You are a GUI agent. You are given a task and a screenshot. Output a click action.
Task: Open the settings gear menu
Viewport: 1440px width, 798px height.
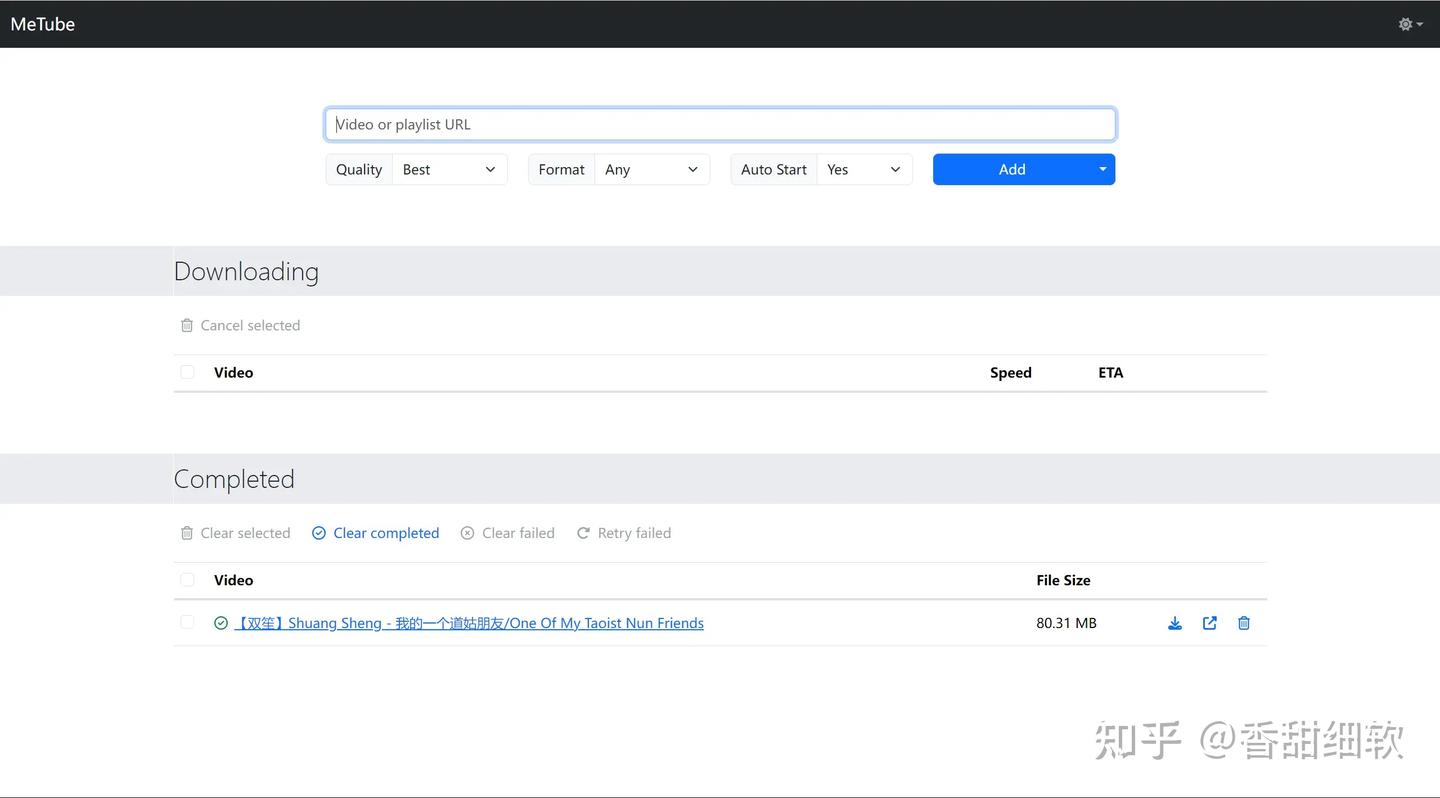coord(1410,24)
